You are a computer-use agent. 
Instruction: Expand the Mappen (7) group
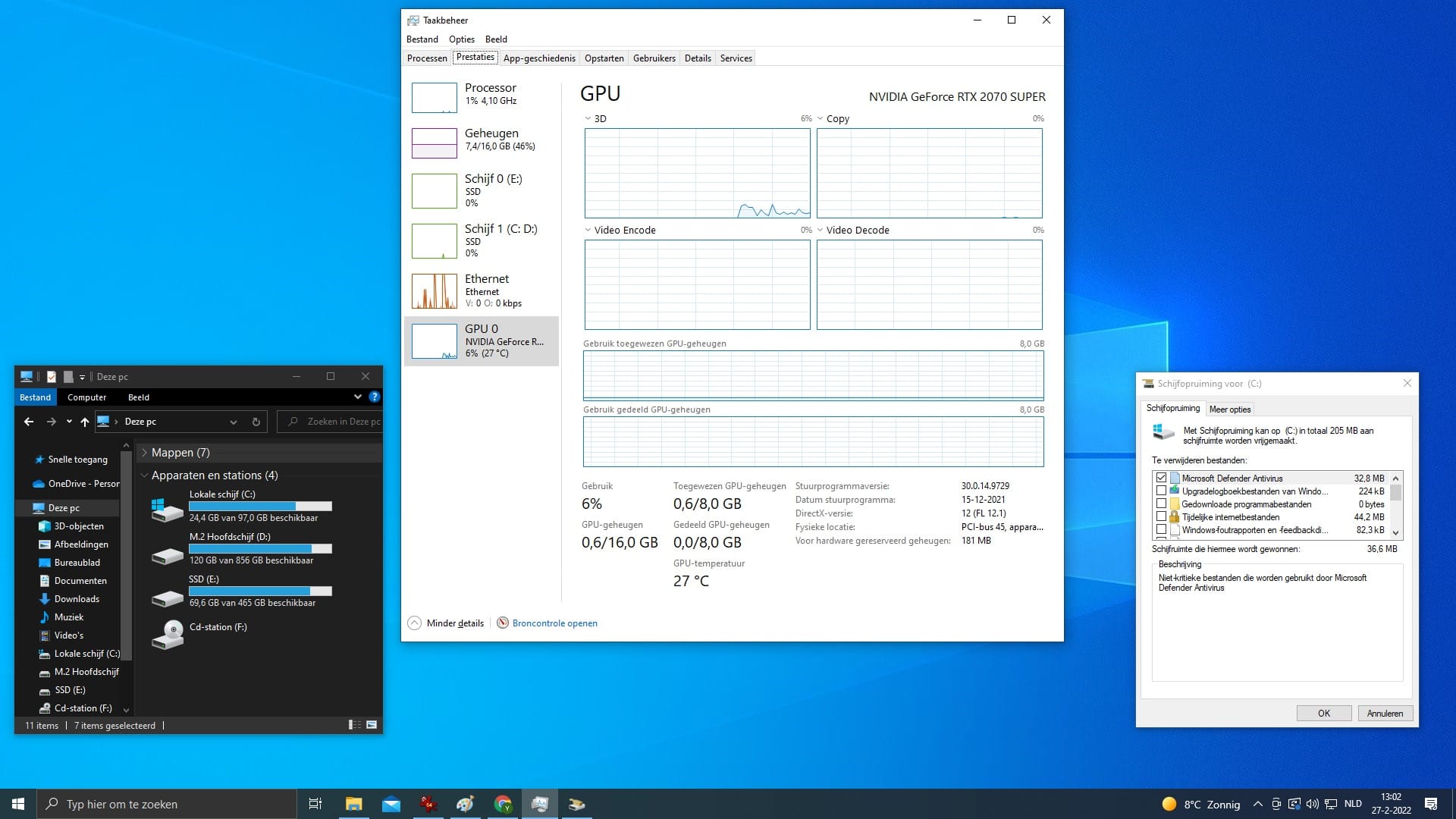(144, 453)
